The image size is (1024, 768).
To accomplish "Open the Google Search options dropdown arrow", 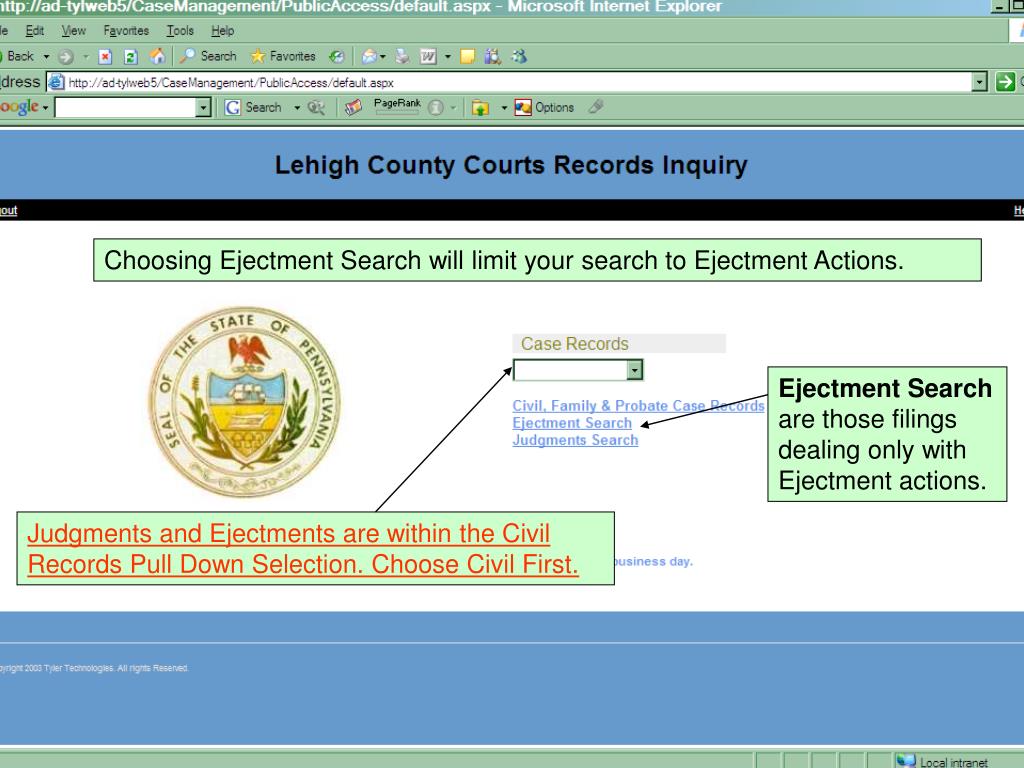I will coord(296,108).
